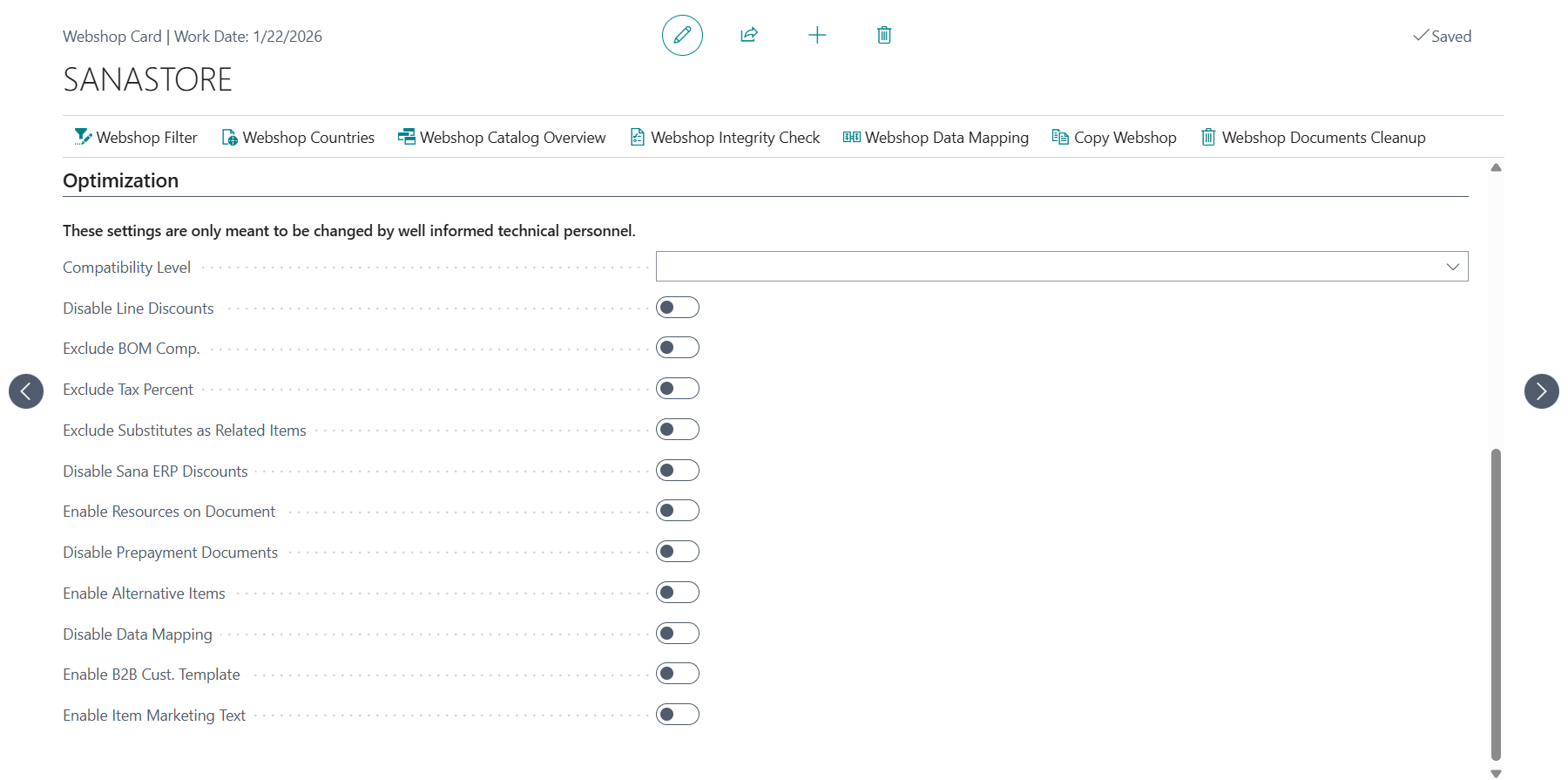Screen dimensions: 1568x780
Task: Open Webshop Catalog Overview action
Action: tap(502, 137)
